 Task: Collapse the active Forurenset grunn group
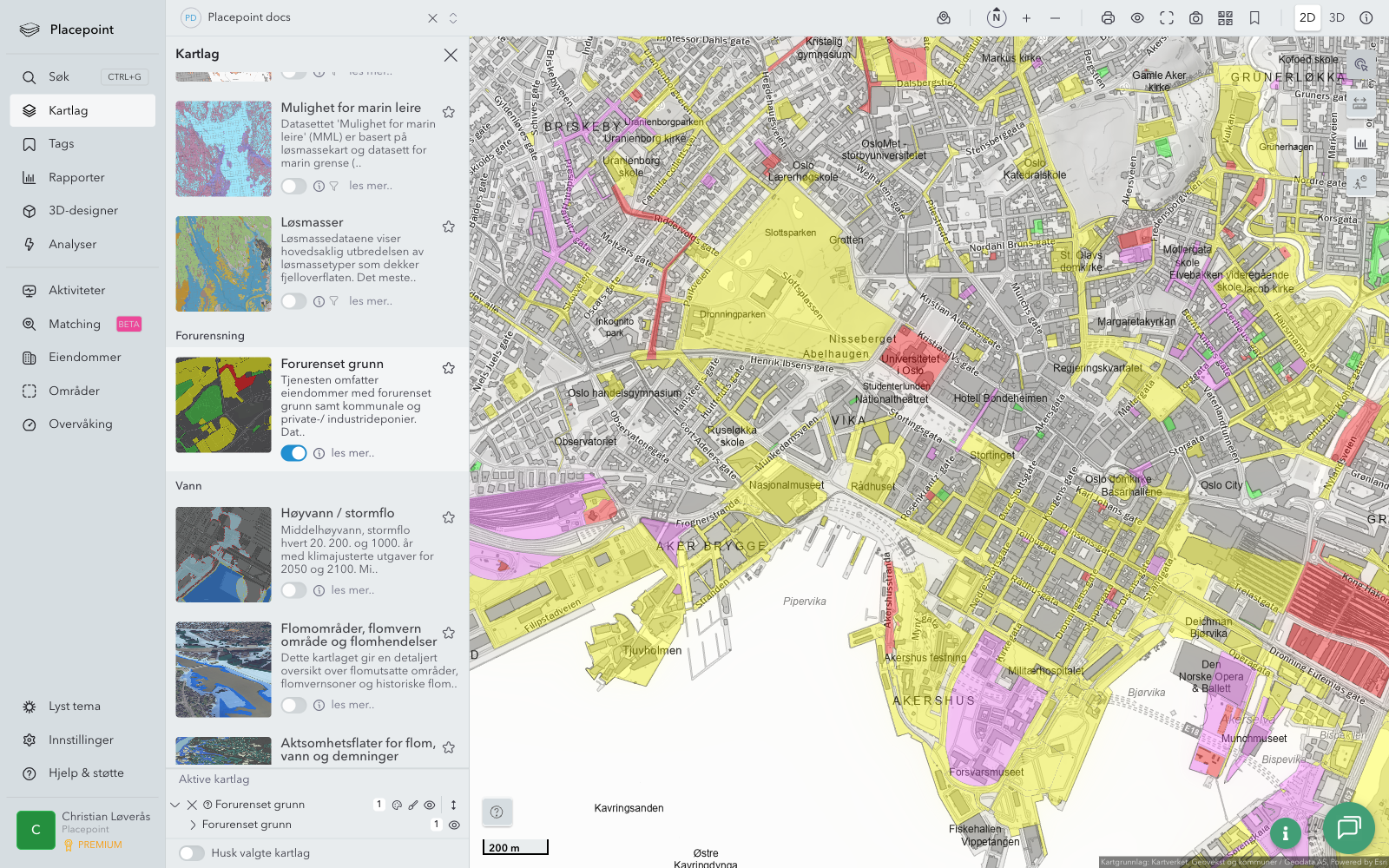coord(175,805)
